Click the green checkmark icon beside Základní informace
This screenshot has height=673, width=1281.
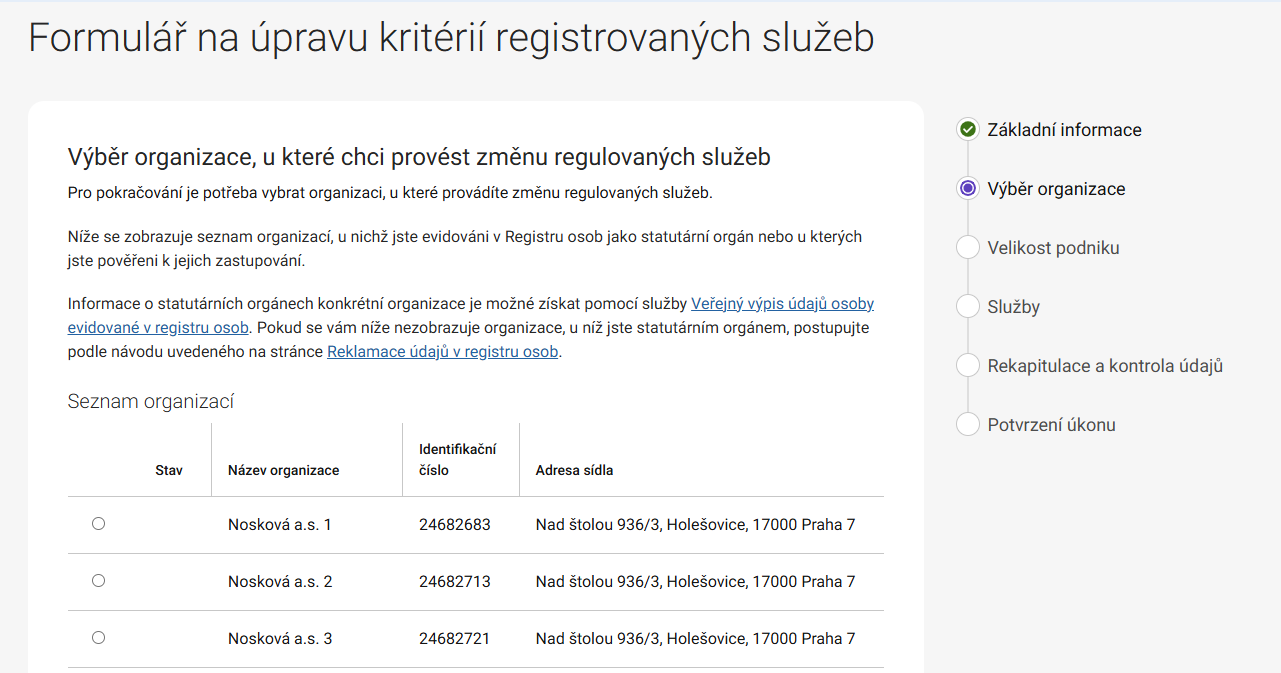pos(967,130)
